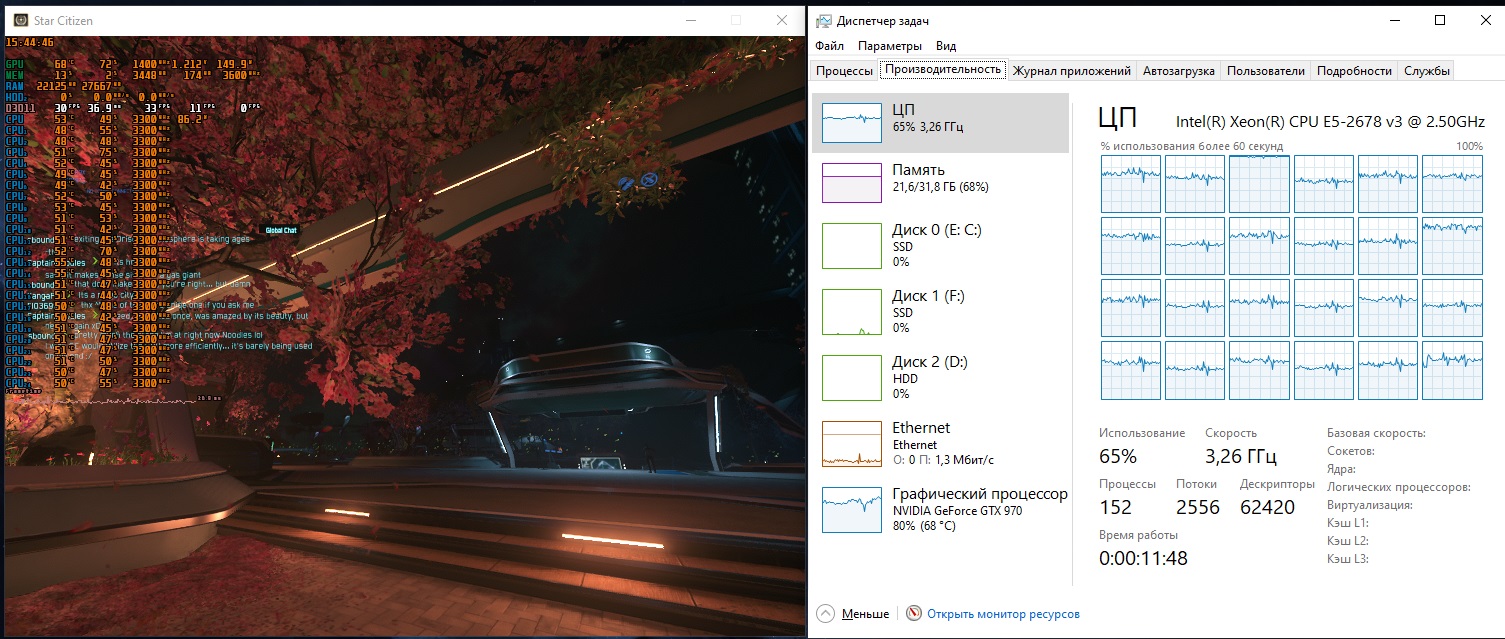
Task: Minimize the Star Citizen window
Action: [689, 20]
